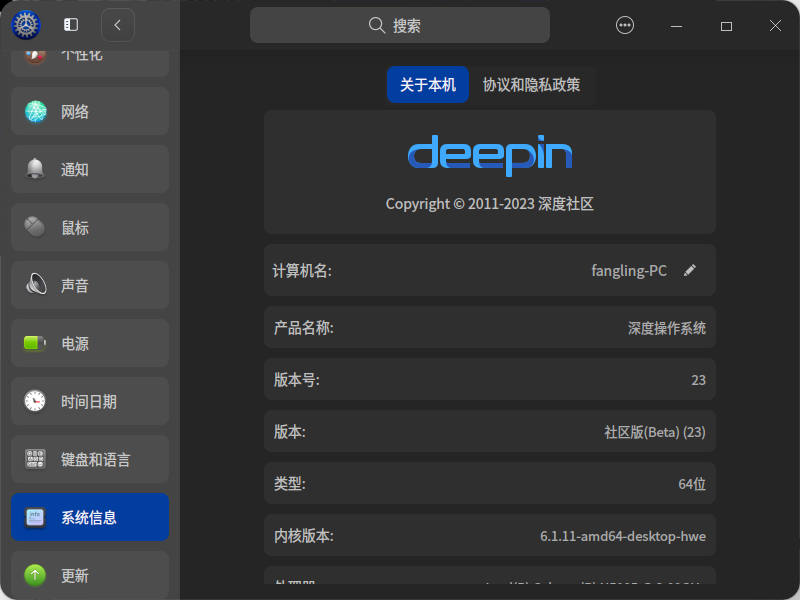
Task: Open 键盘和语言 keyboard icon
Action: tap(35, 459)
